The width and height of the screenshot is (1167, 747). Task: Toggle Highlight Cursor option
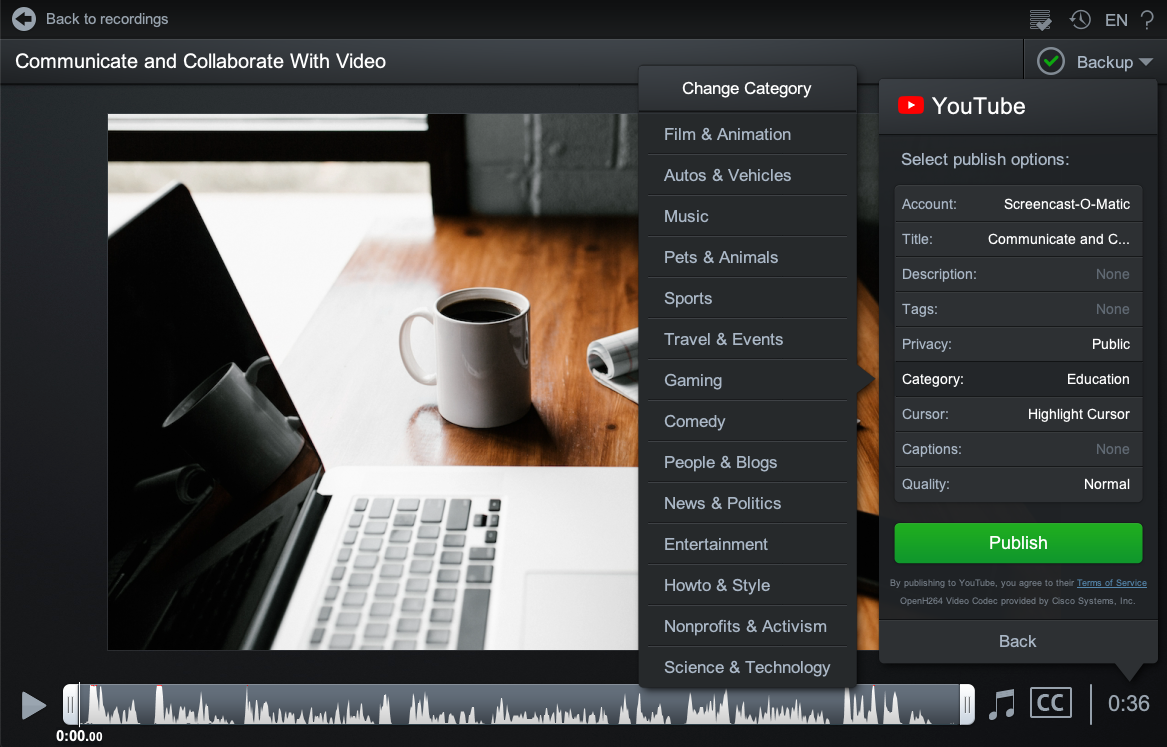pyautogui.click(x=1018, y=414)
